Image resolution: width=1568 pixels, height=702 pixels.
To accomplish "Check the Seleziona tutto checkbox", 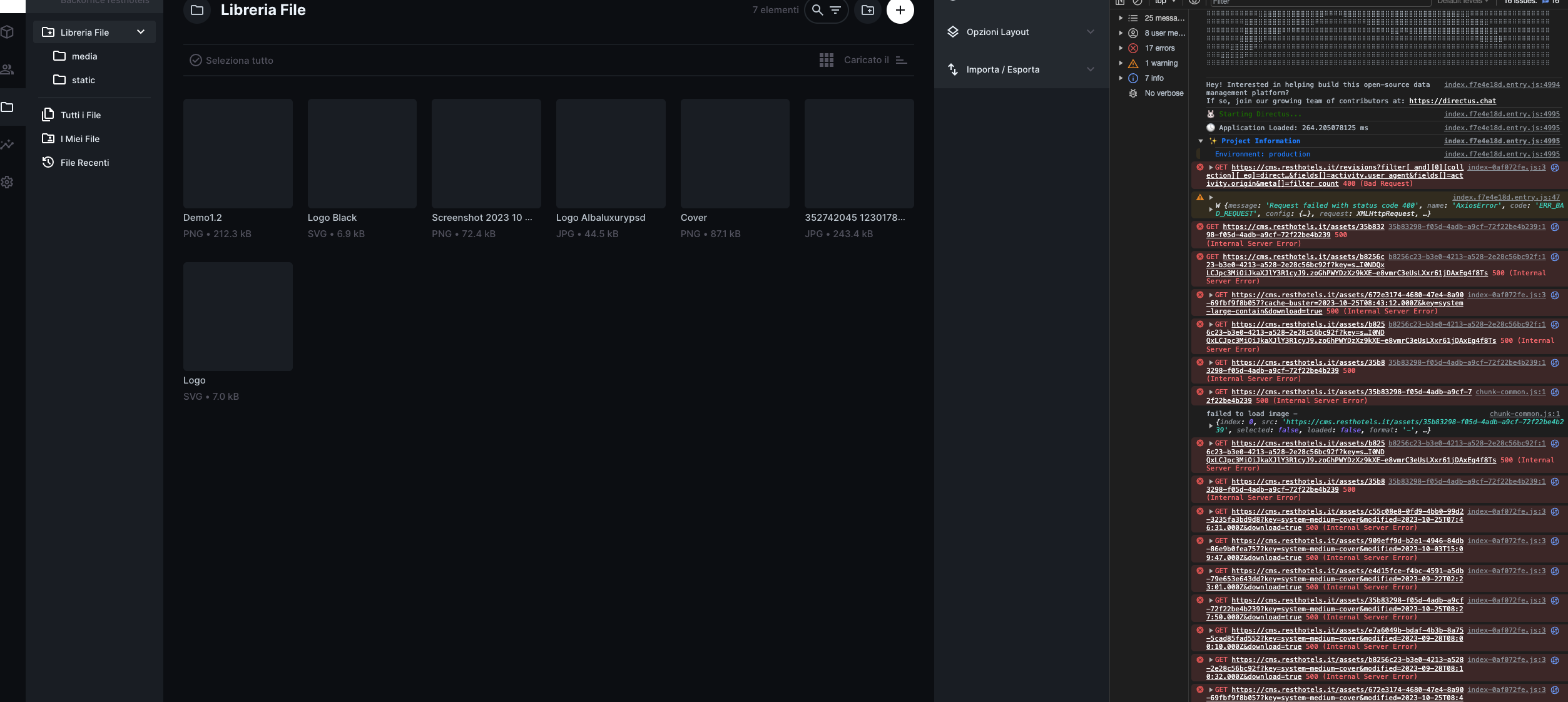I will pyautogui.click(x=196, y=60).
